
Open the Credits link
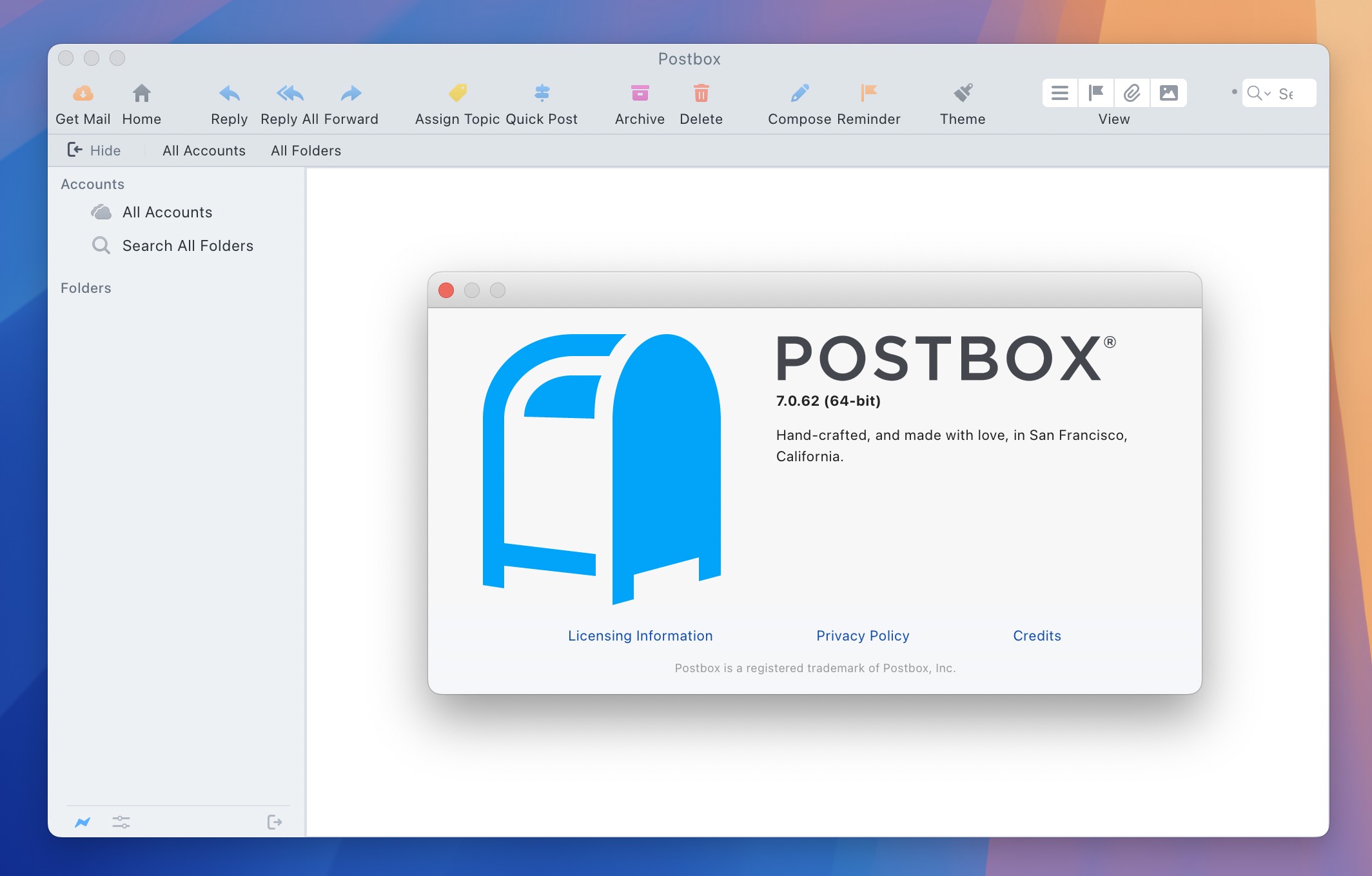tap(1037, 635)
